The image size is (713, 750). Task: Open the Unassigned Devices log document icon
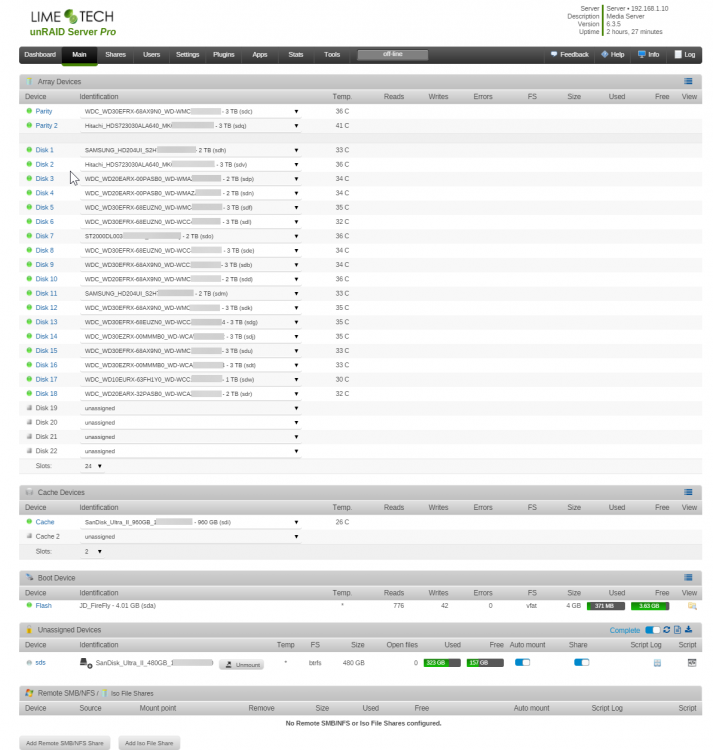coord(677,629)
